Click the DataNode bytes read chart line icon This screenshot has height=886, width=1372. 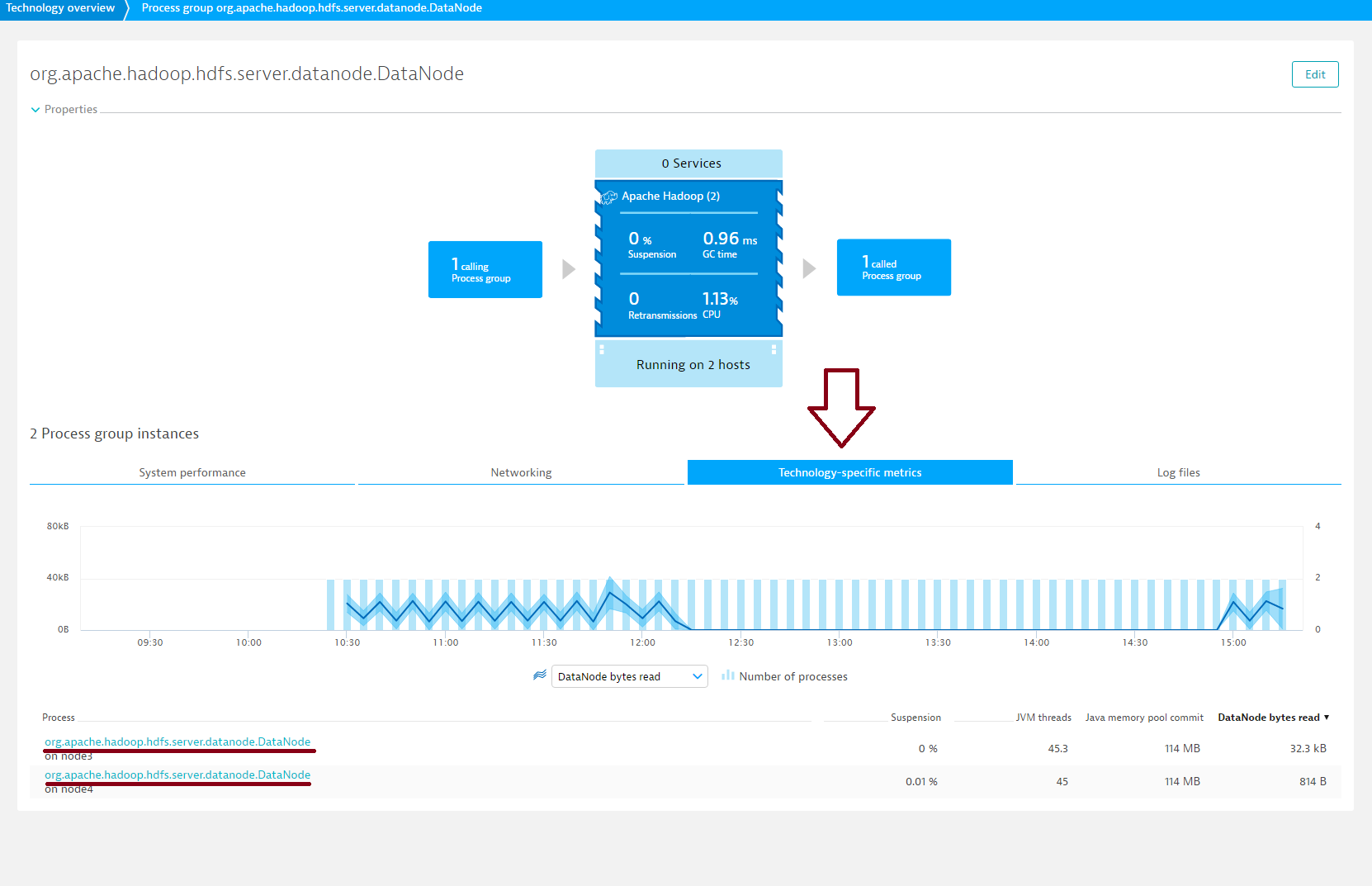click(540, 675)
